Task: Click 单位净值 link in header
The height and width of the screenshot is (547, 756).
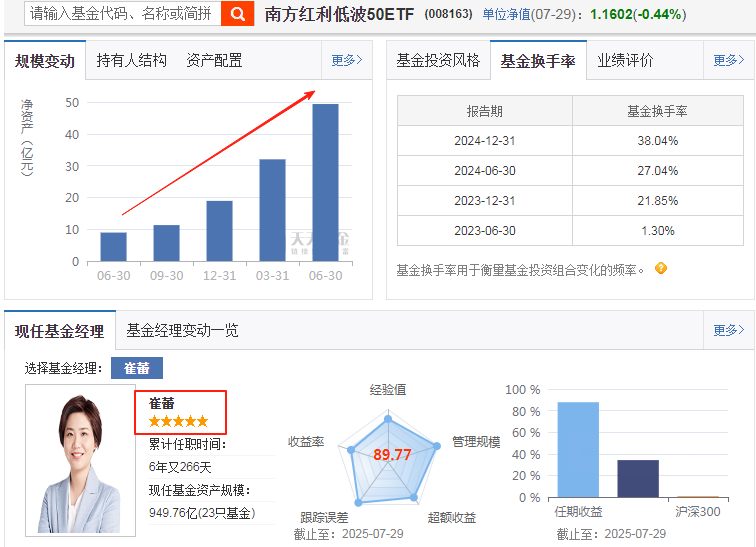Action: pos(506,14)
